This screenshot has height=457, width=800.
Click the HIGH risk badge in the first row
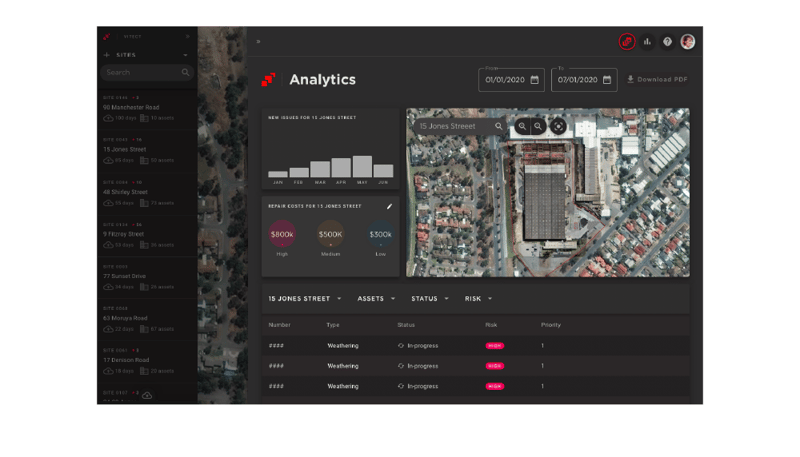[x=494, y=346]
